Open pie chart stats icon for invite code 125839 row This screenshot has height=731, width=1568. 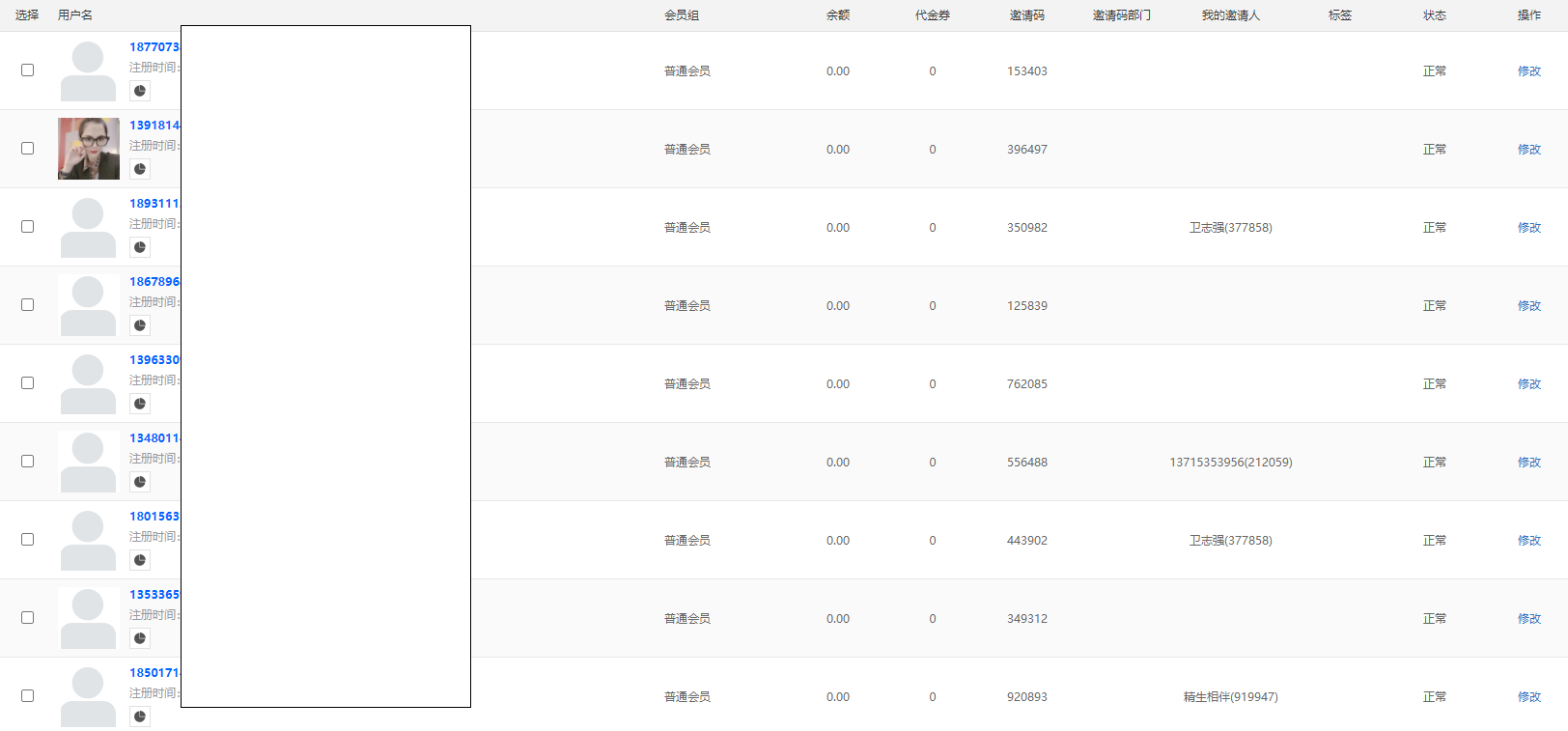tap(140, 325)
